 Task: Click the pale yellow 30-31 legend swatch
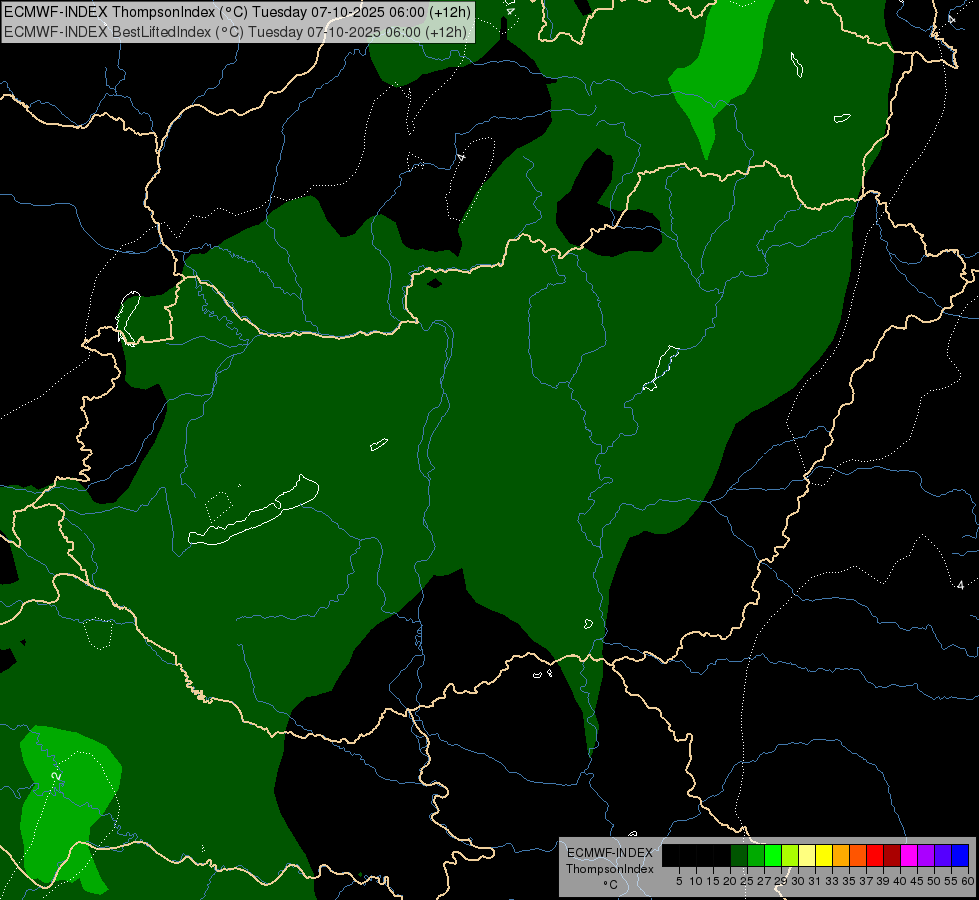coord(807,856)
